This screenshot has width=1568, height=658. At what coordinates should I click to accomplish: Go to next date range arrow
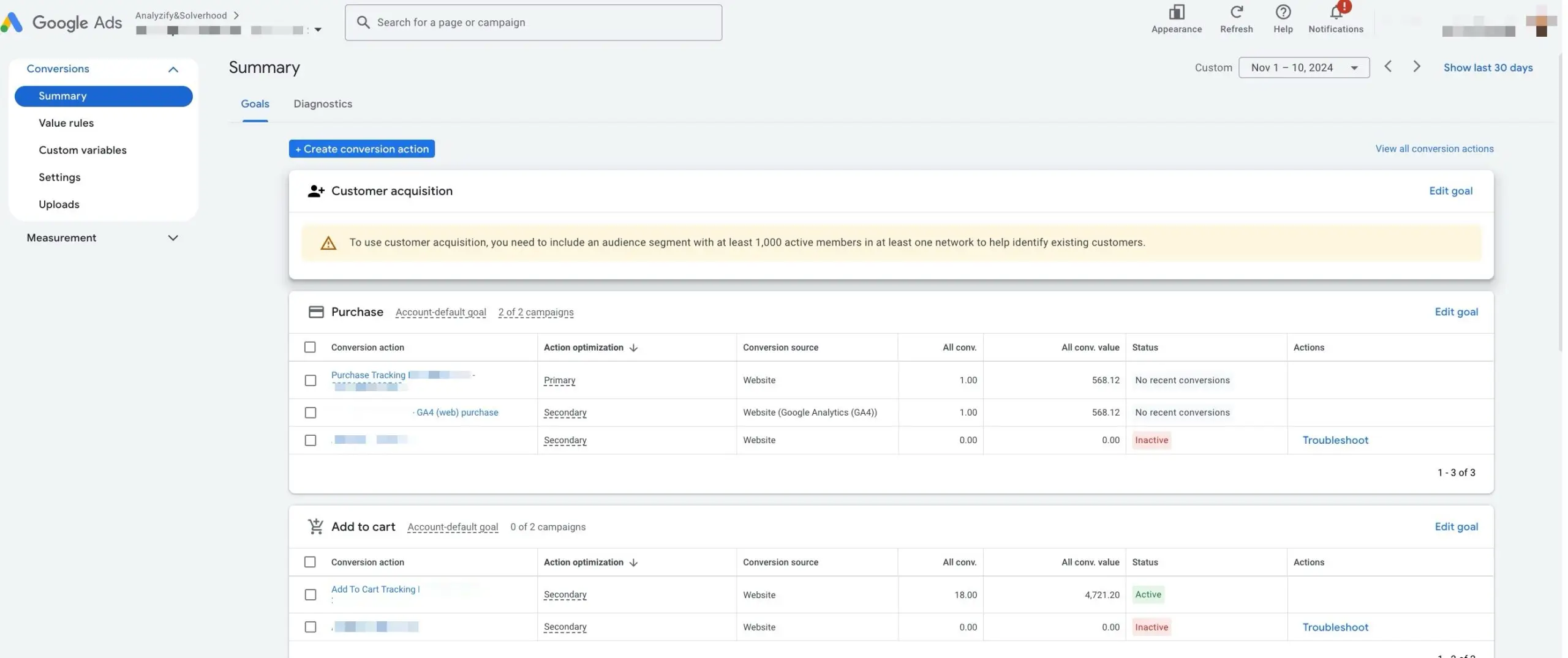click(1416, 67)
